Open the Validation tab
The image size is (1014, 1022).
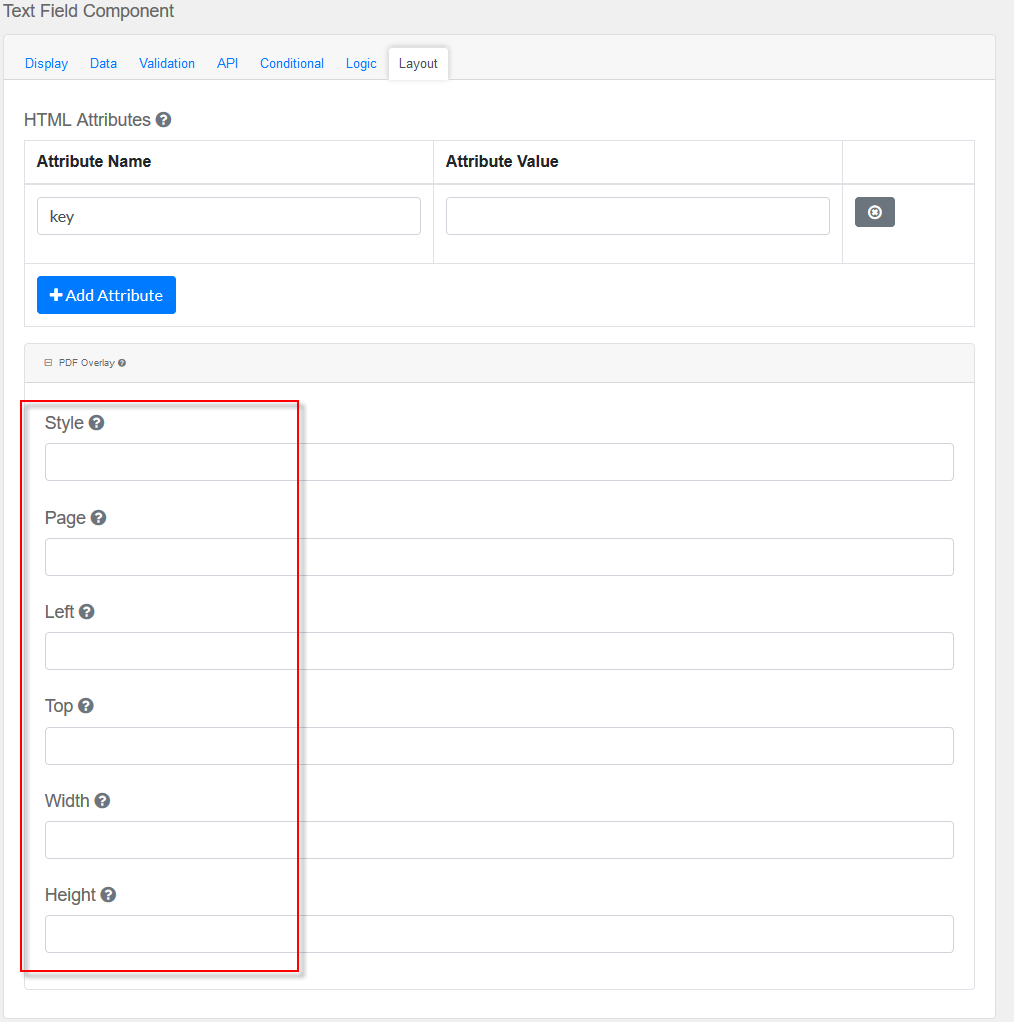(167, 63)
